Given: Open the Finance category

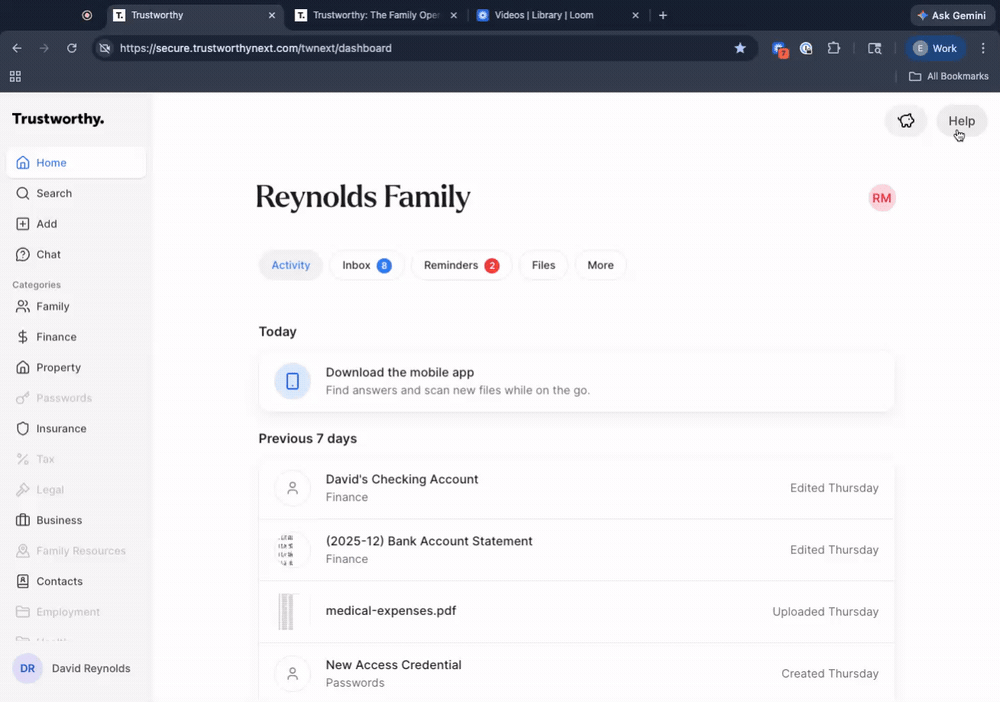Looking at the screenshot, I should (56, 337).
